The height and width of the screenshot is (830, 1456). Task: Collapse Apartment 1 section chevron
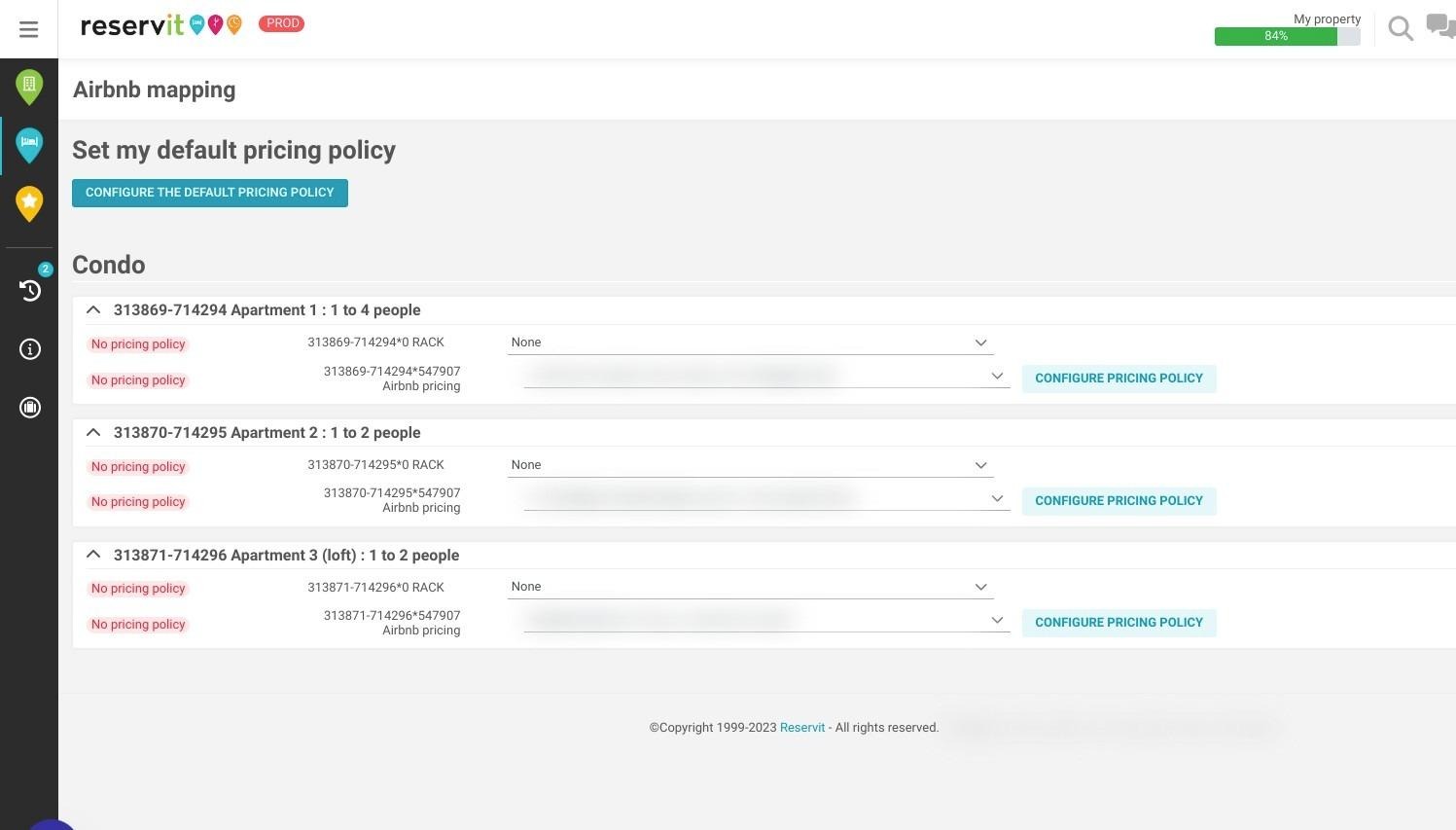(93, 309)
